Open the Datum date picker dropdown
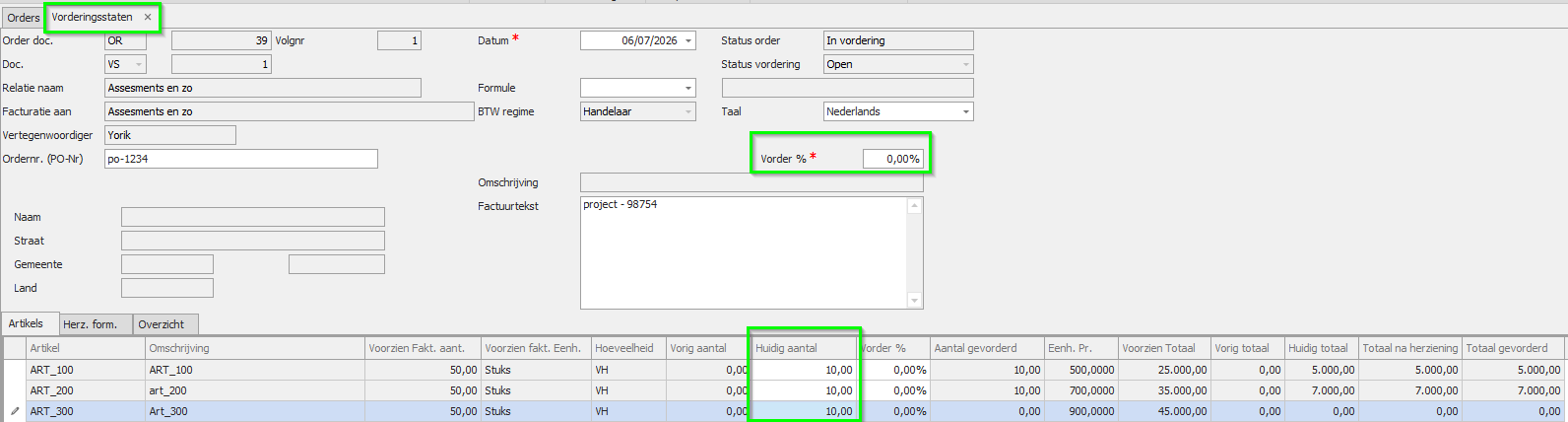The image size is (1568, 422). tap(688, 40)
